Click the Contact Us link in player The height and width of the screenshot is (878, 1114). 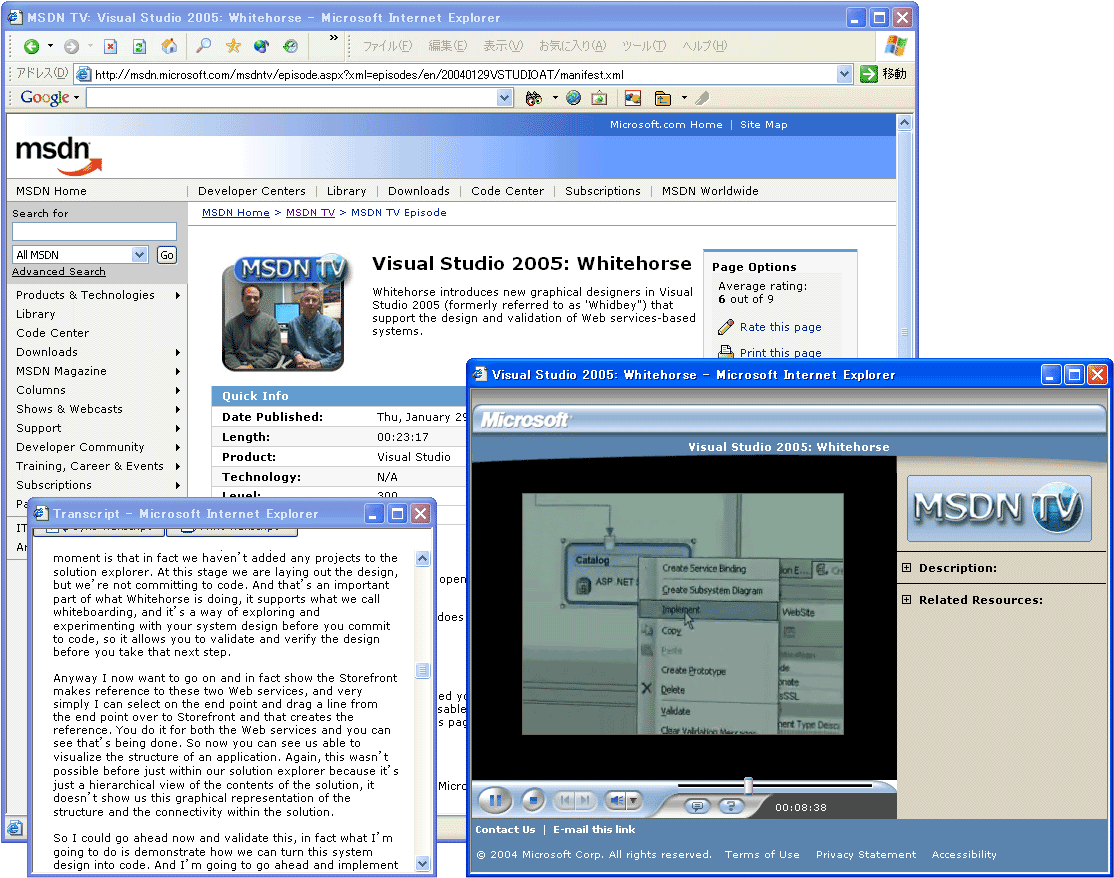(505, 830)
